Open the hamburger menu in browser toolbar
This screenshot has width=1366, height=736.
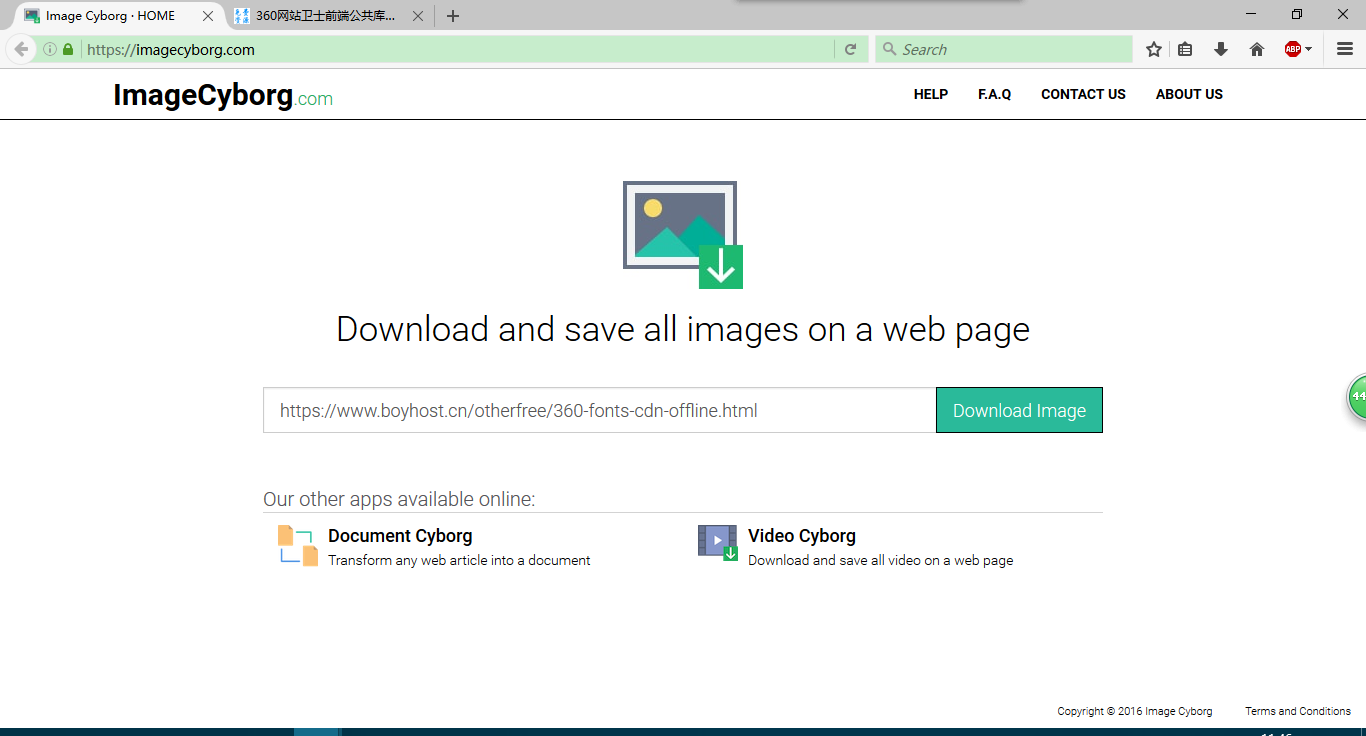tap(1345, 49)
